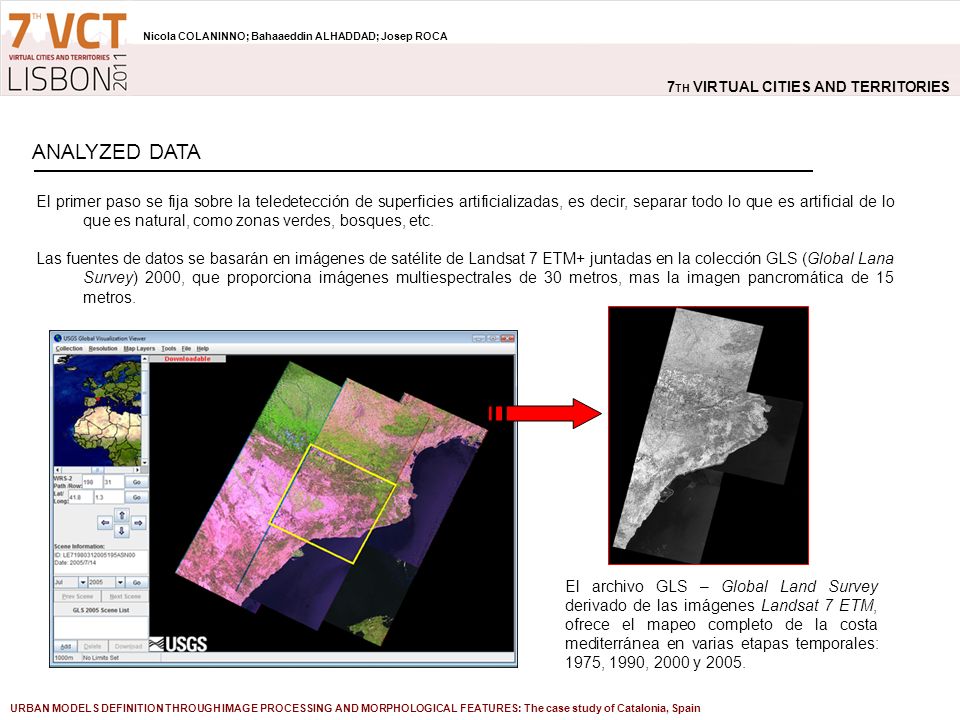
Task: Click the horizontal scrollbar below overview map
Action: coord(97,470)
